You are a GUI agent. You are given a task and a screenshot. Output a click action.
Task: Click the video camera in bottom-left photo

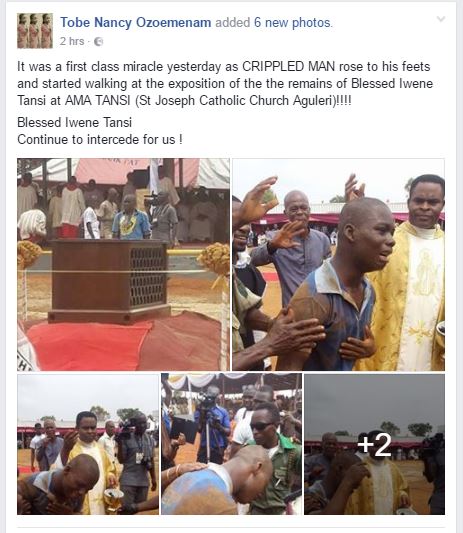[126, 429]
